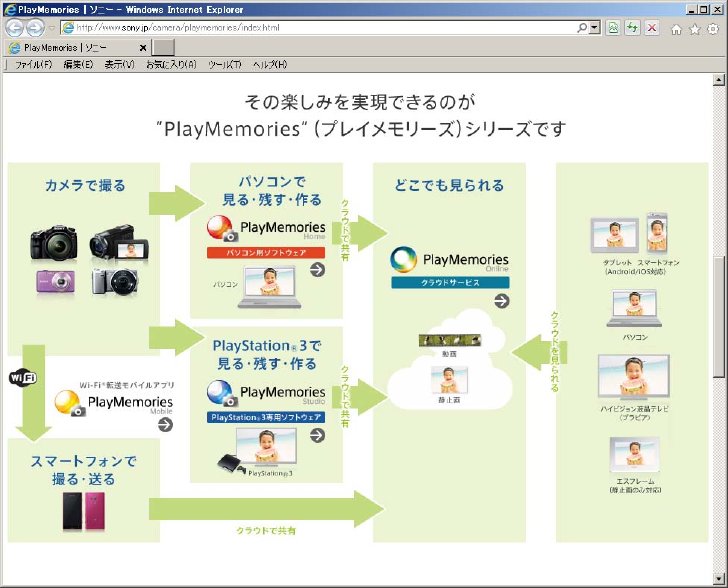Click the PlayMemories Mobile logo
This screenshot has height=588, width=728.
click(114, 403)
